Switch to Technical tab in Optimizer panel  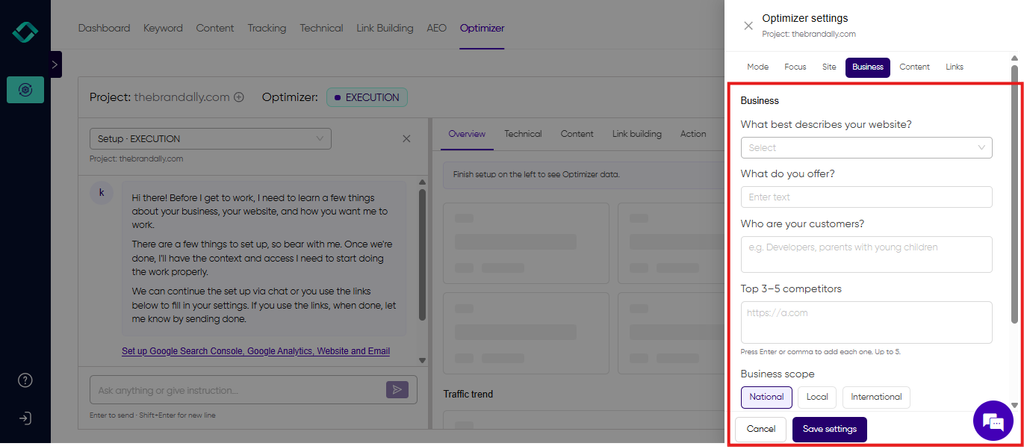click(x=523, y=134)
